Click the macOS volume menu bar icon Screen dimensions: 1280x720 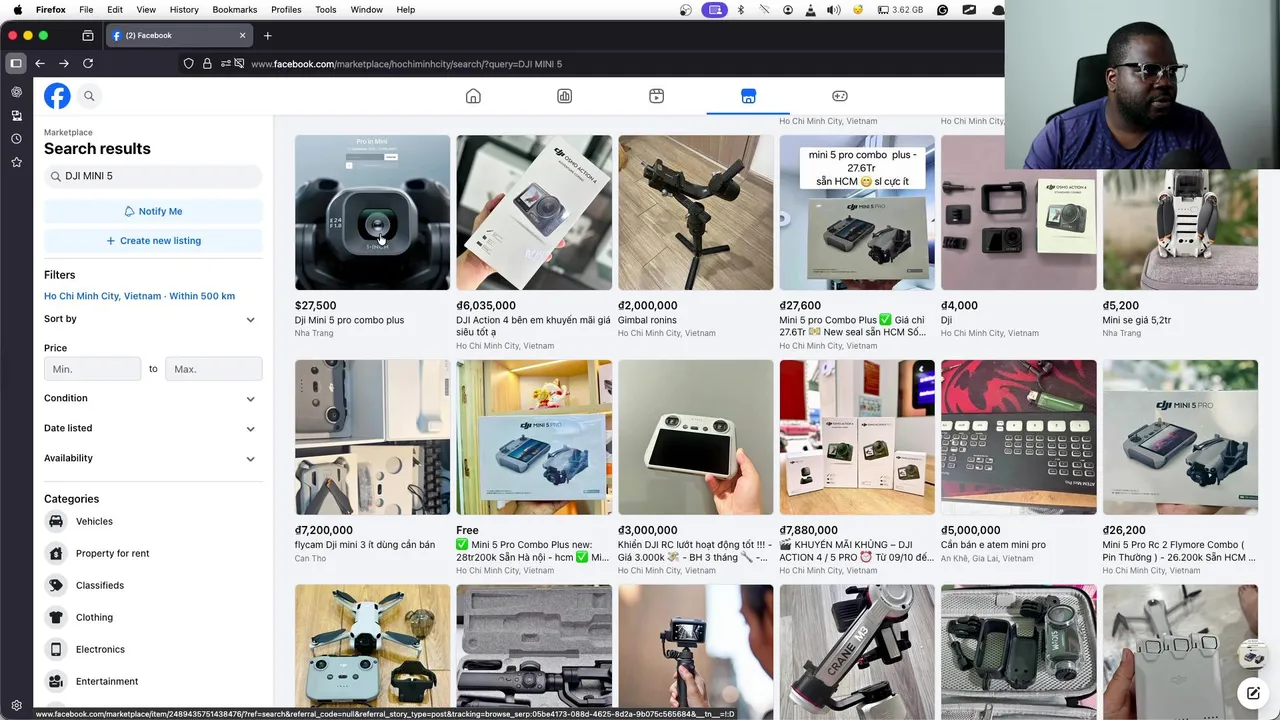834,9
